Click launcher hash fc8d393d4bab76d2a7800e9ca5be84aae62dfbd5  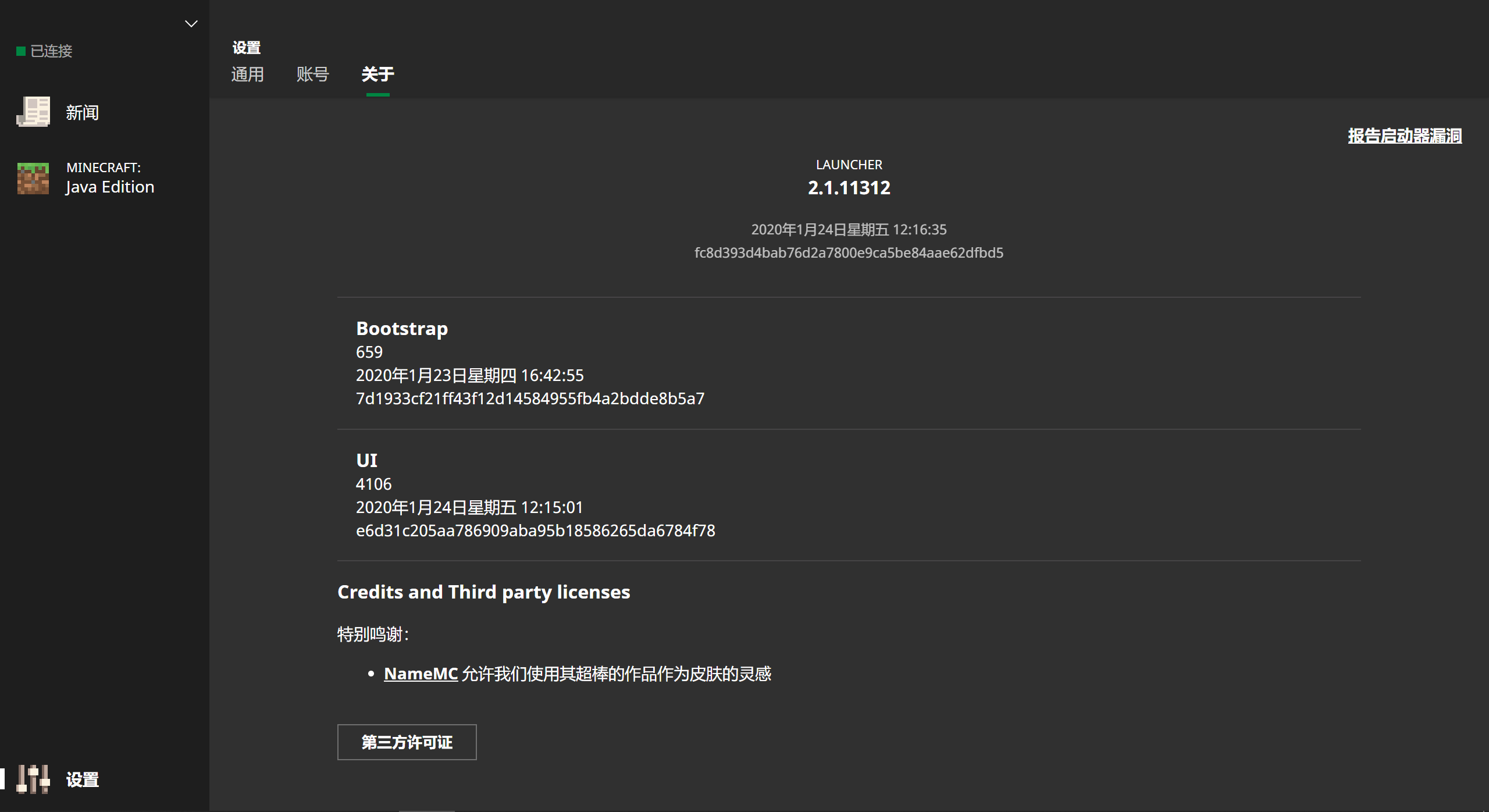849,252
